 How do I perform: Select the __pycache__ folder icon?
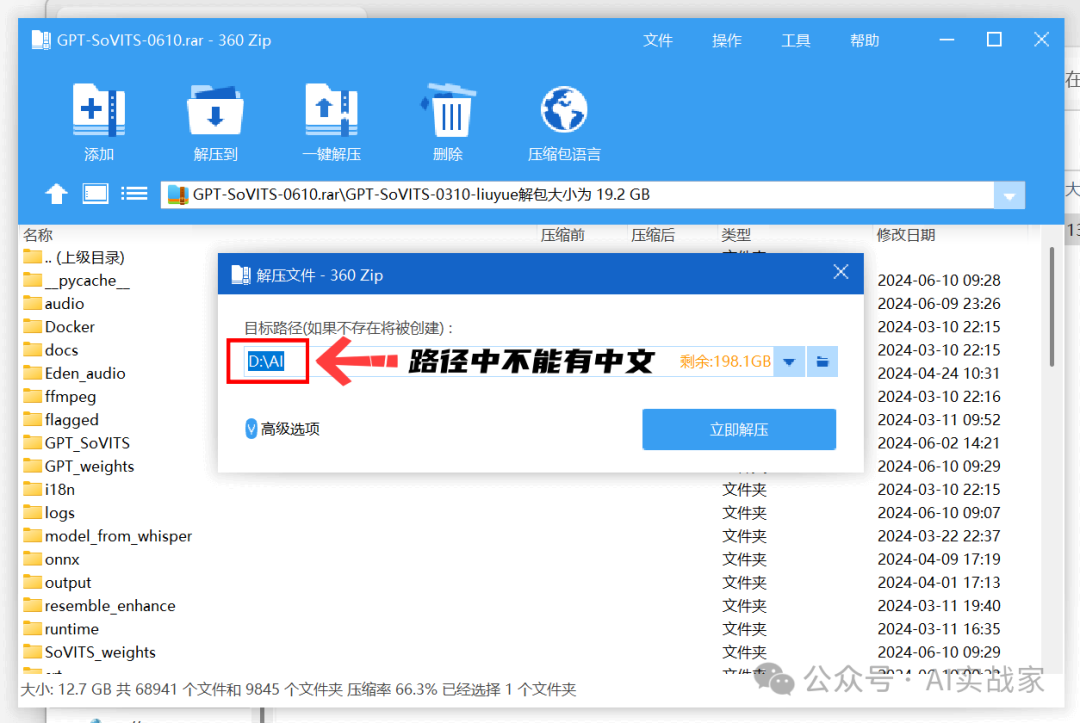pyautogui.click(x=32, y=280)
